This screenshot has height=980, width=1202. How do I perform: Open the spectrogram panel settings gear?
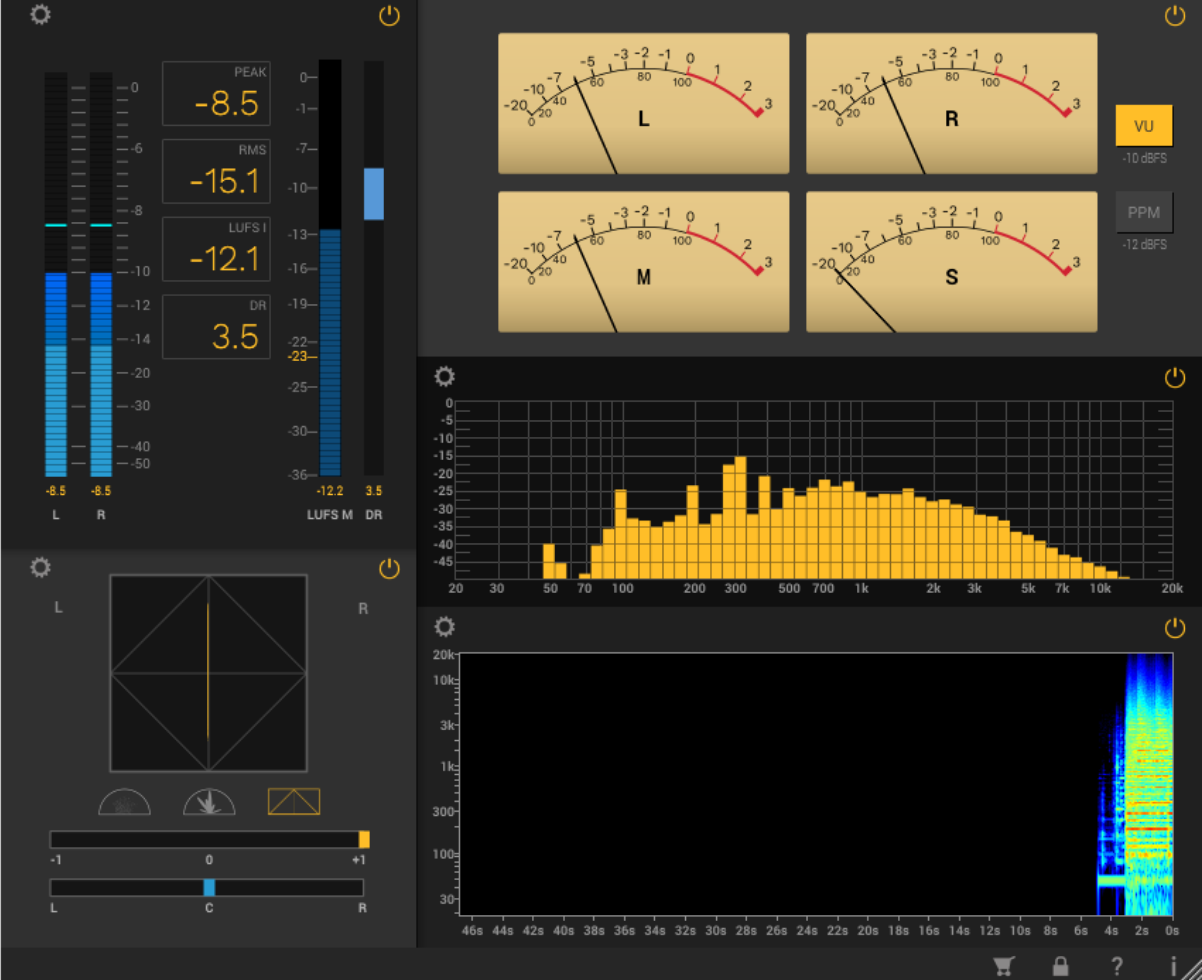click(445, 627)
